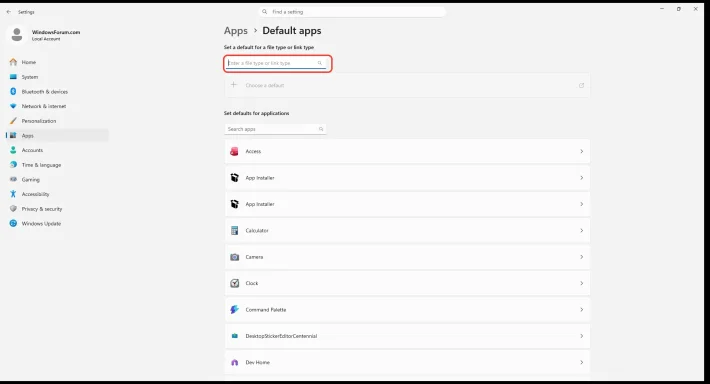Click the Accounts person icon

(x=13, y=150)
